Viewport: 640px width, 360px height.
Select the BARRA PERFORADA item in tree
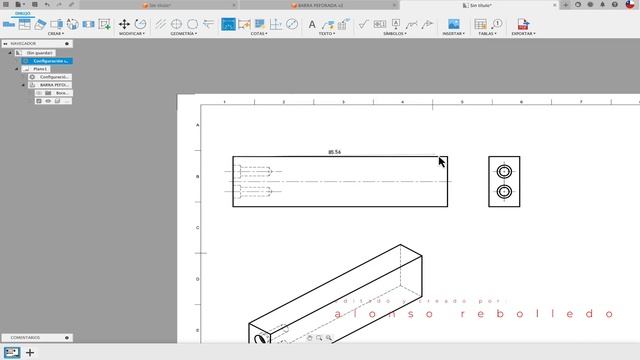(x=50, y=85)
